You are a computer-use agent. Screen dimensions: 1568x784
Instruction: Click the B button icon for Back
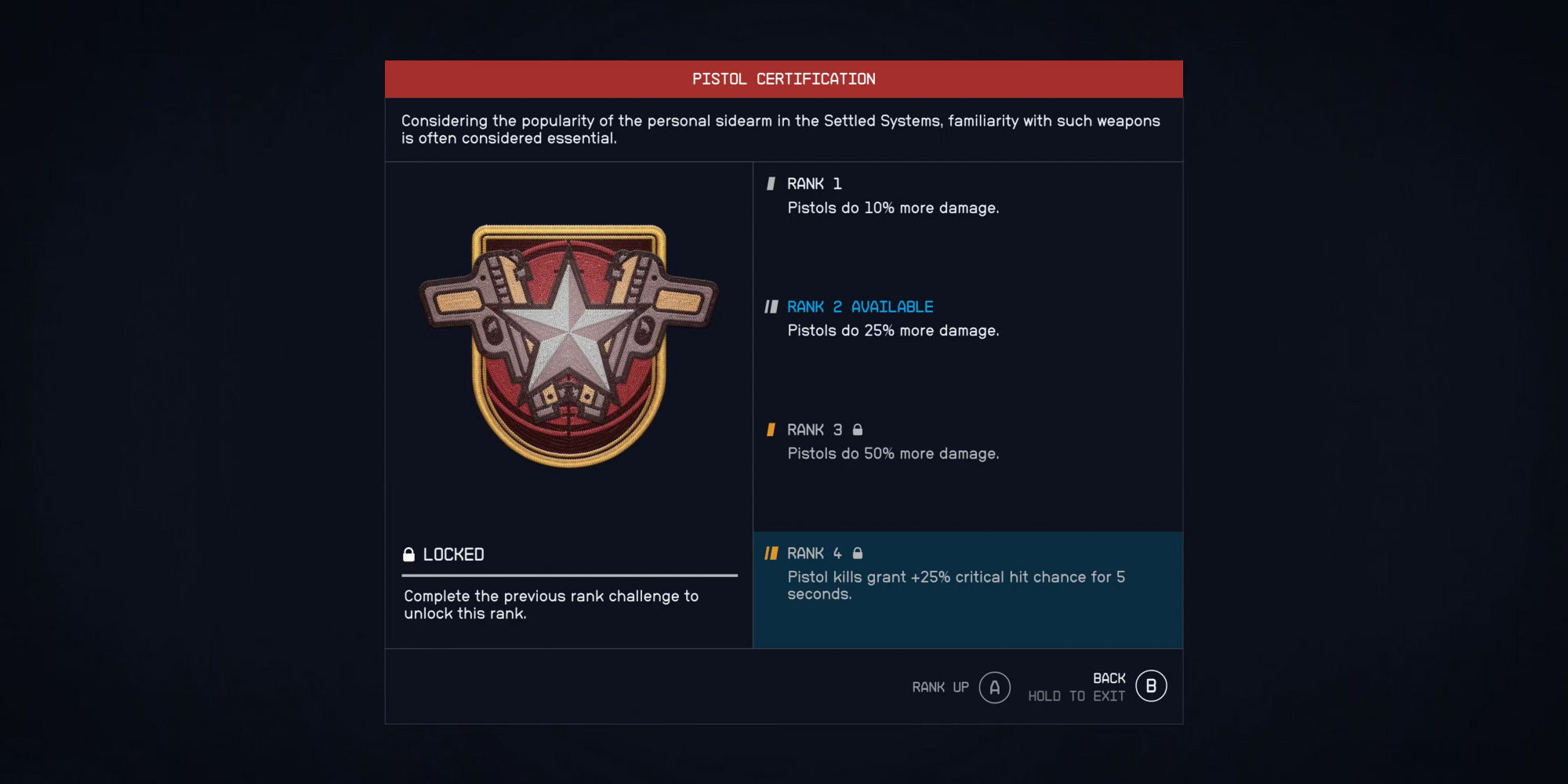[x=1151, y=686]
